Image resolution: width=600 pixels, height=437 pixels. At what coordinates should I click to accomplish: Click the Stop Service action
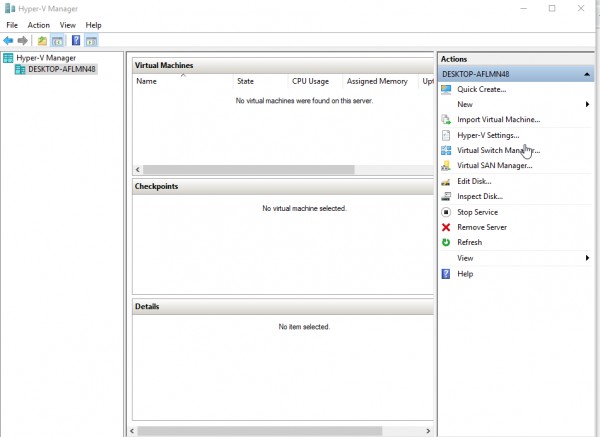click(477, 212)
